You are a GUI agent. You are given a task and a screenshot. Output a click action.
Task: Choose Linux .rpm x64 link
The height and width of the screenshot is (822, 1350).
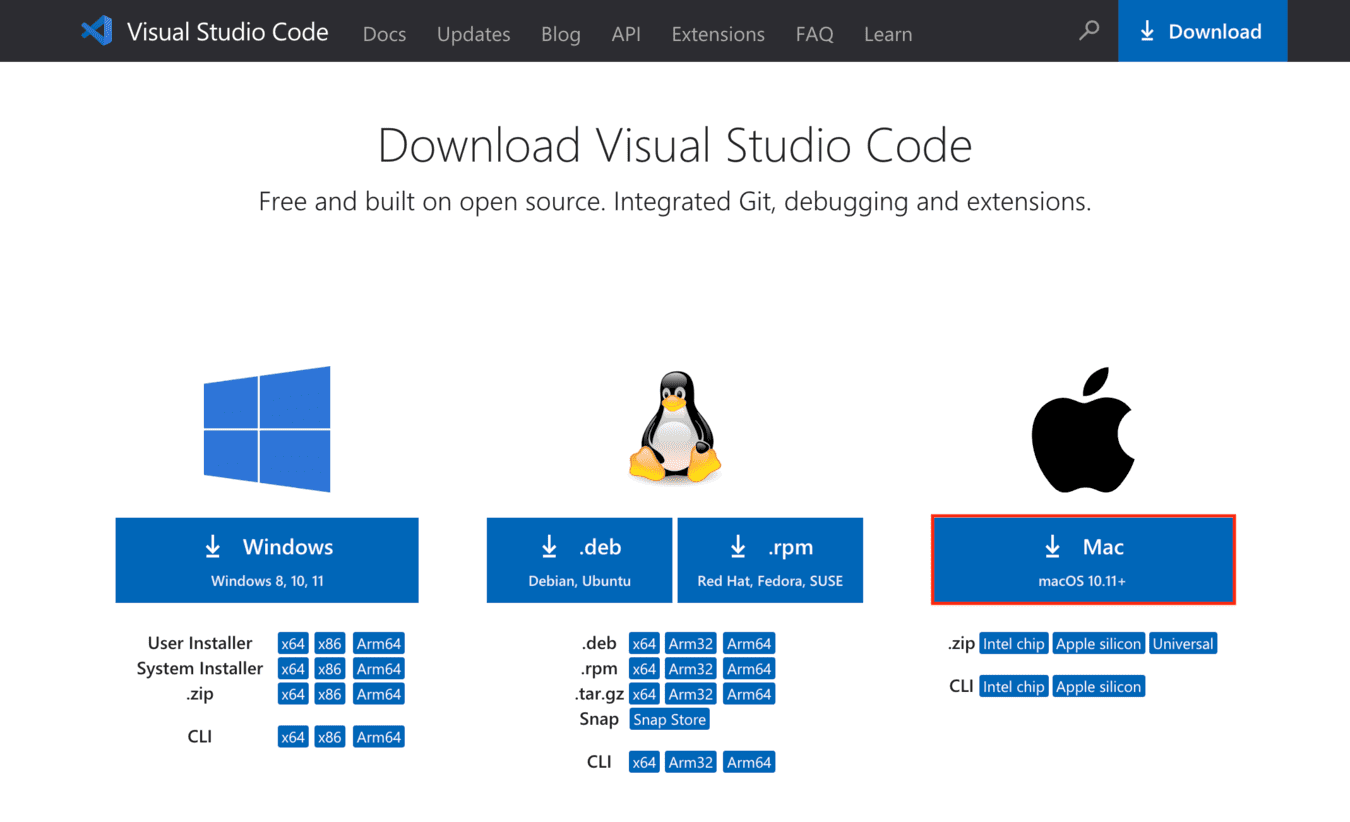click(x=644, y=669)
